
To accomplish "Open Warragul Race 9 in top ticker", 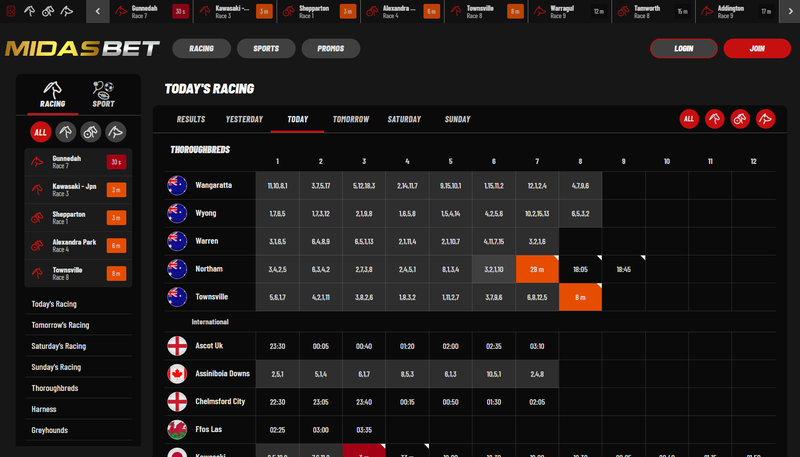I will pyautogui.click(x=570, y=11).
